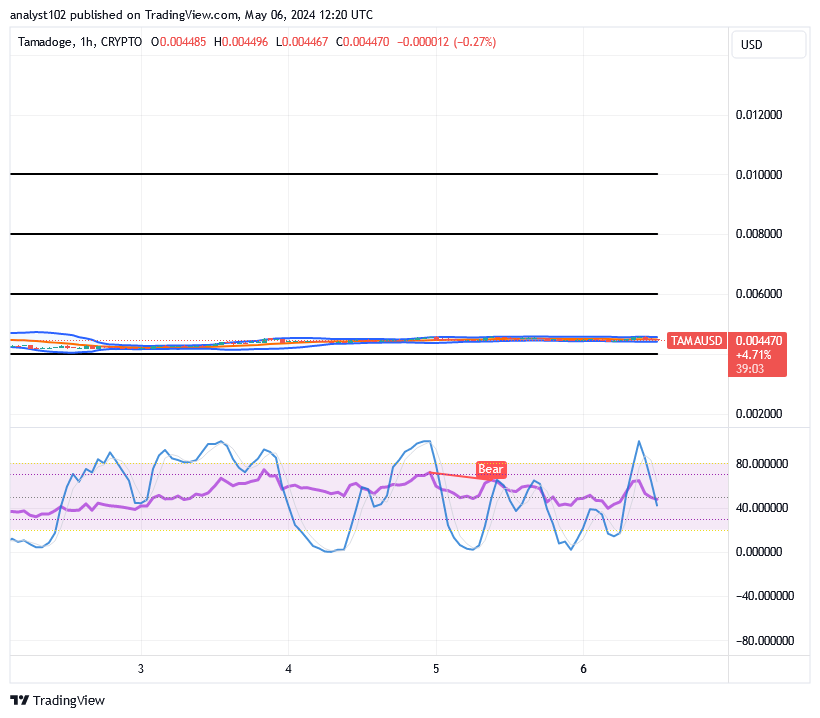This screenshot has width=820, height=718.
Task: Click date label 5 on time axis
Action: point(436,669)
